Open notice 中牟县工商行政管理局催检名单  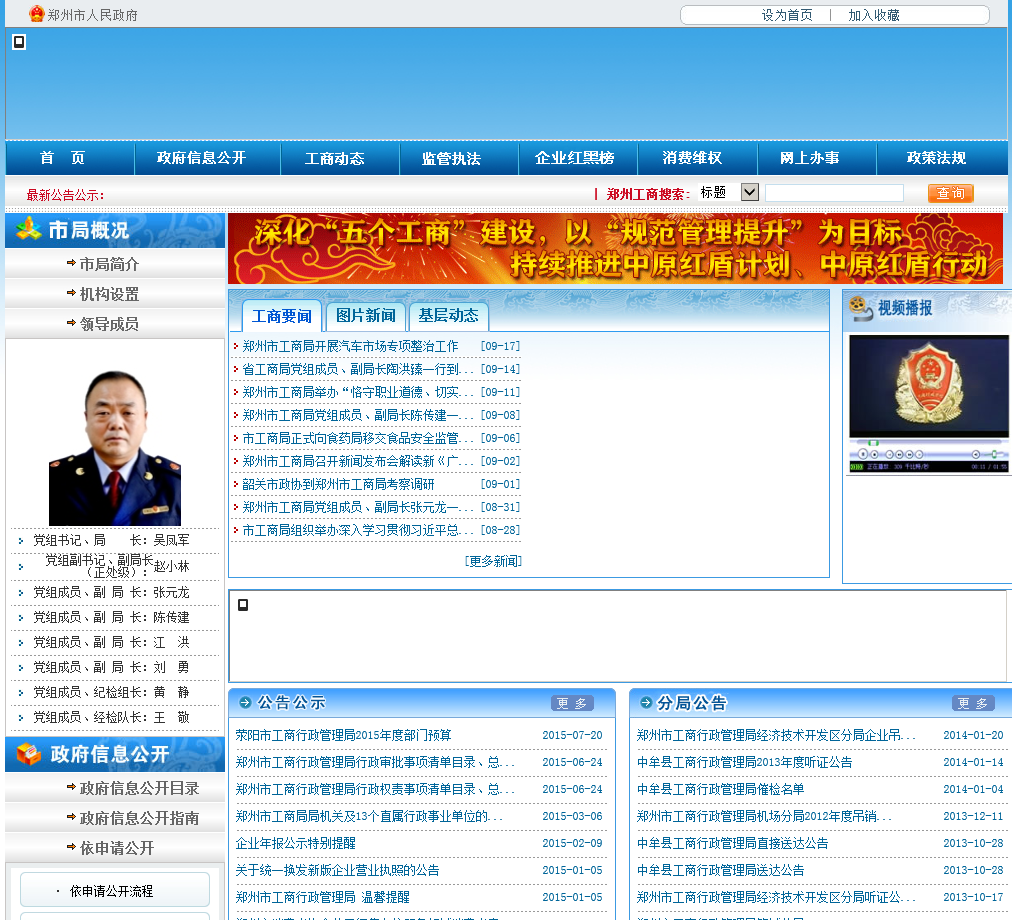pos(720,789)
